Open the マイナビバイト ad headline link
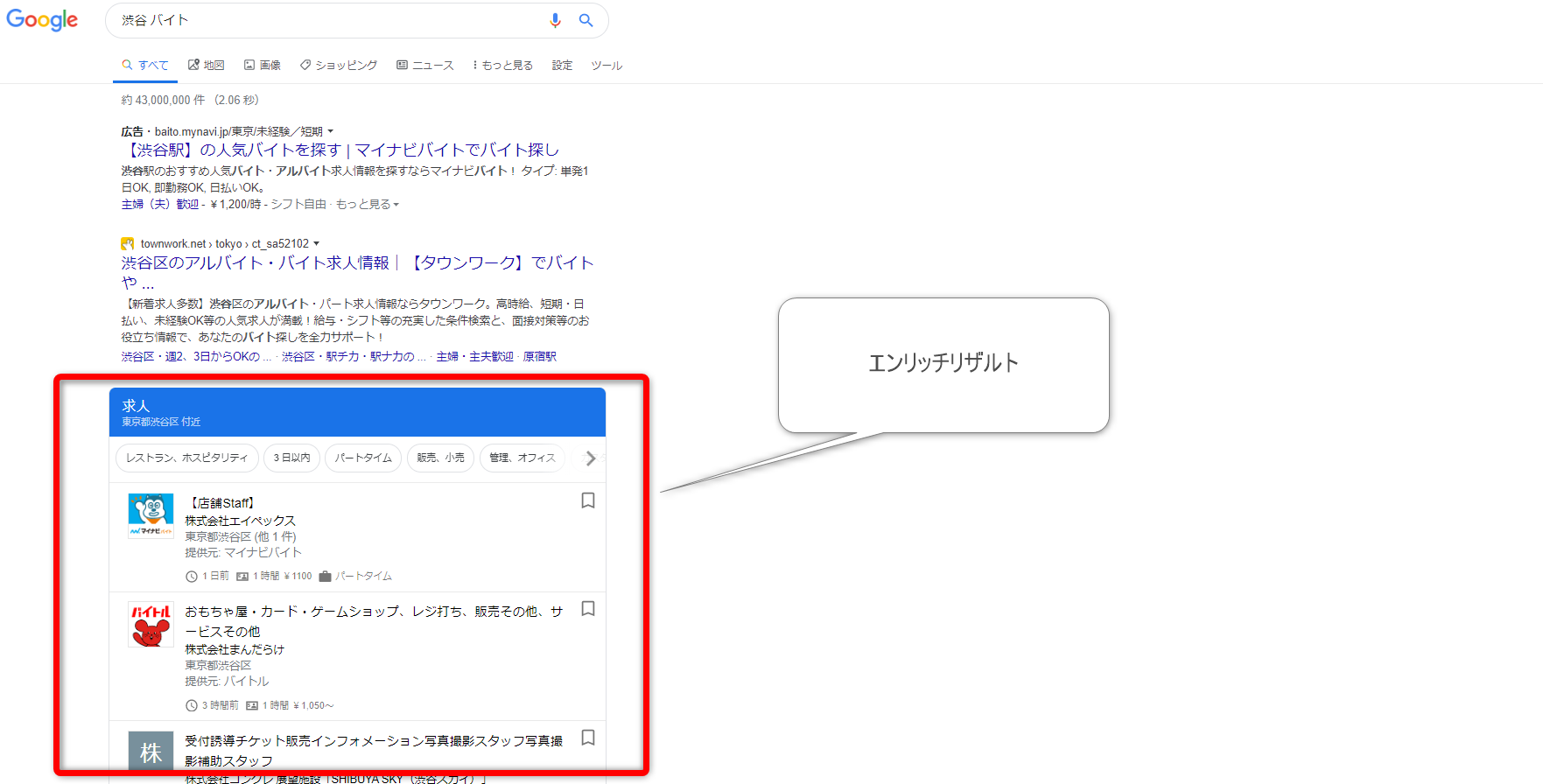 [x=340, y=150]
